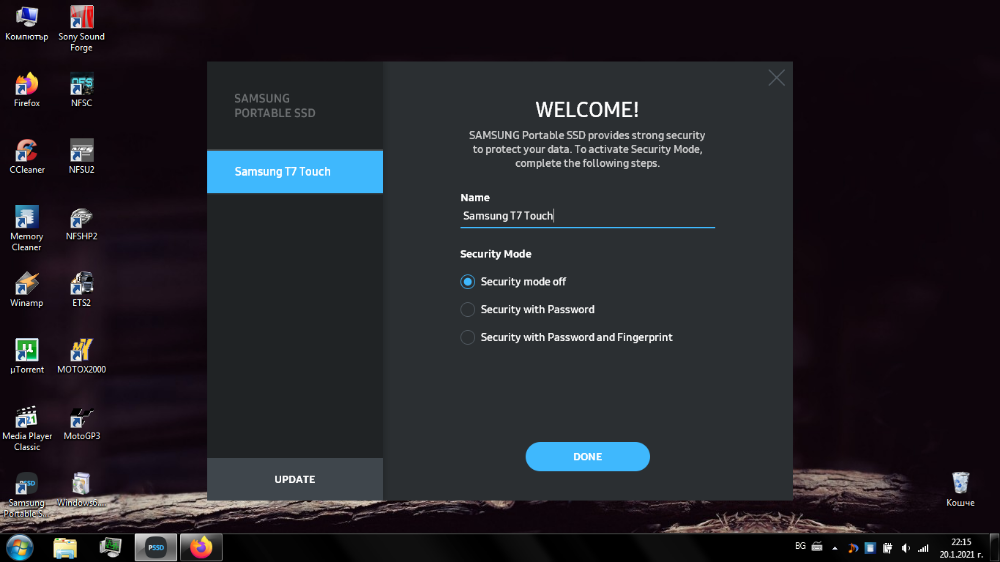Click the music note tray icon
This screenshot has height=562, width=1000.
853,548
